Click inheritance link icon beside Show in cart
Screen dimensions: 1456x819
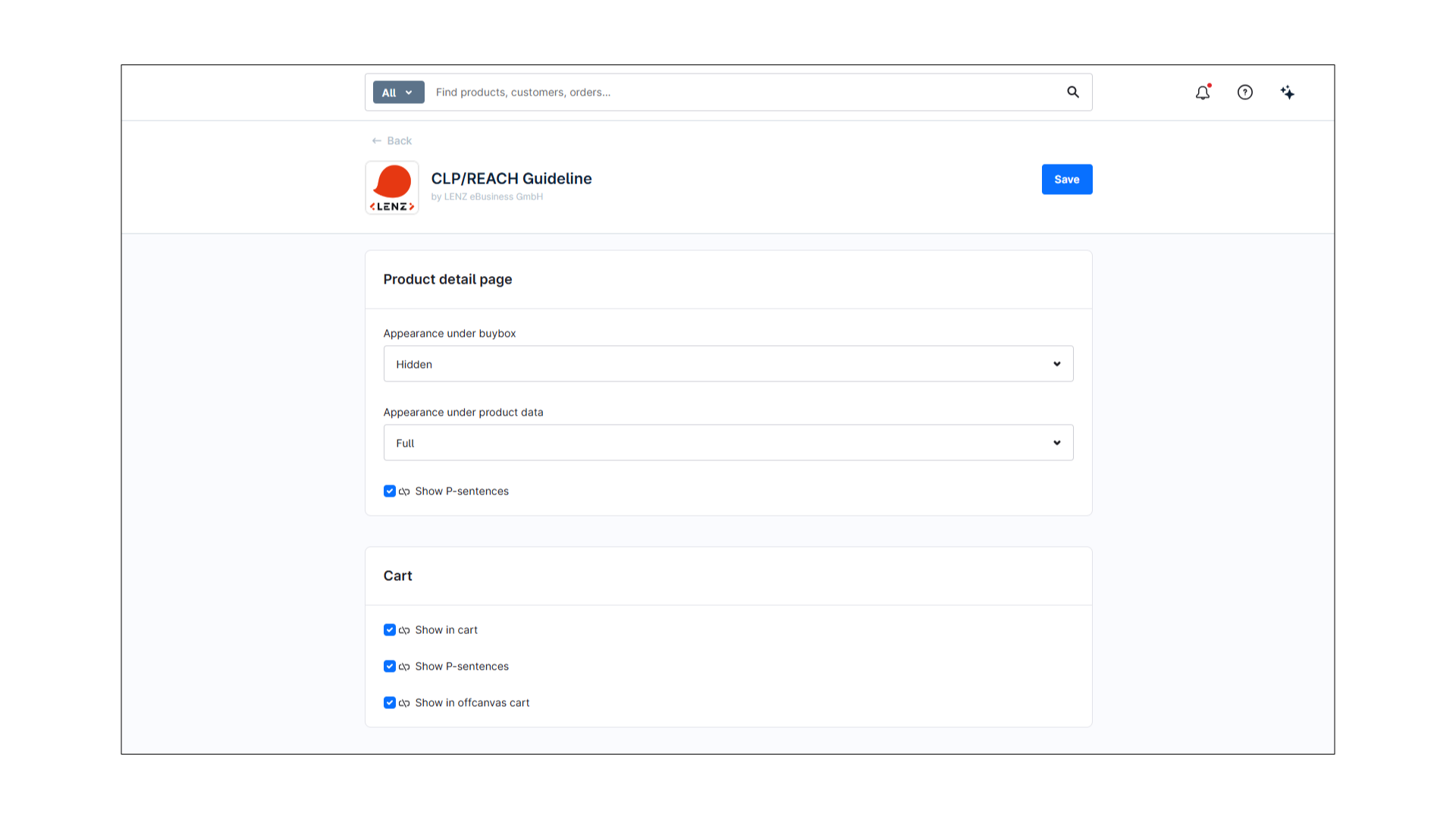tap(404, 630)
